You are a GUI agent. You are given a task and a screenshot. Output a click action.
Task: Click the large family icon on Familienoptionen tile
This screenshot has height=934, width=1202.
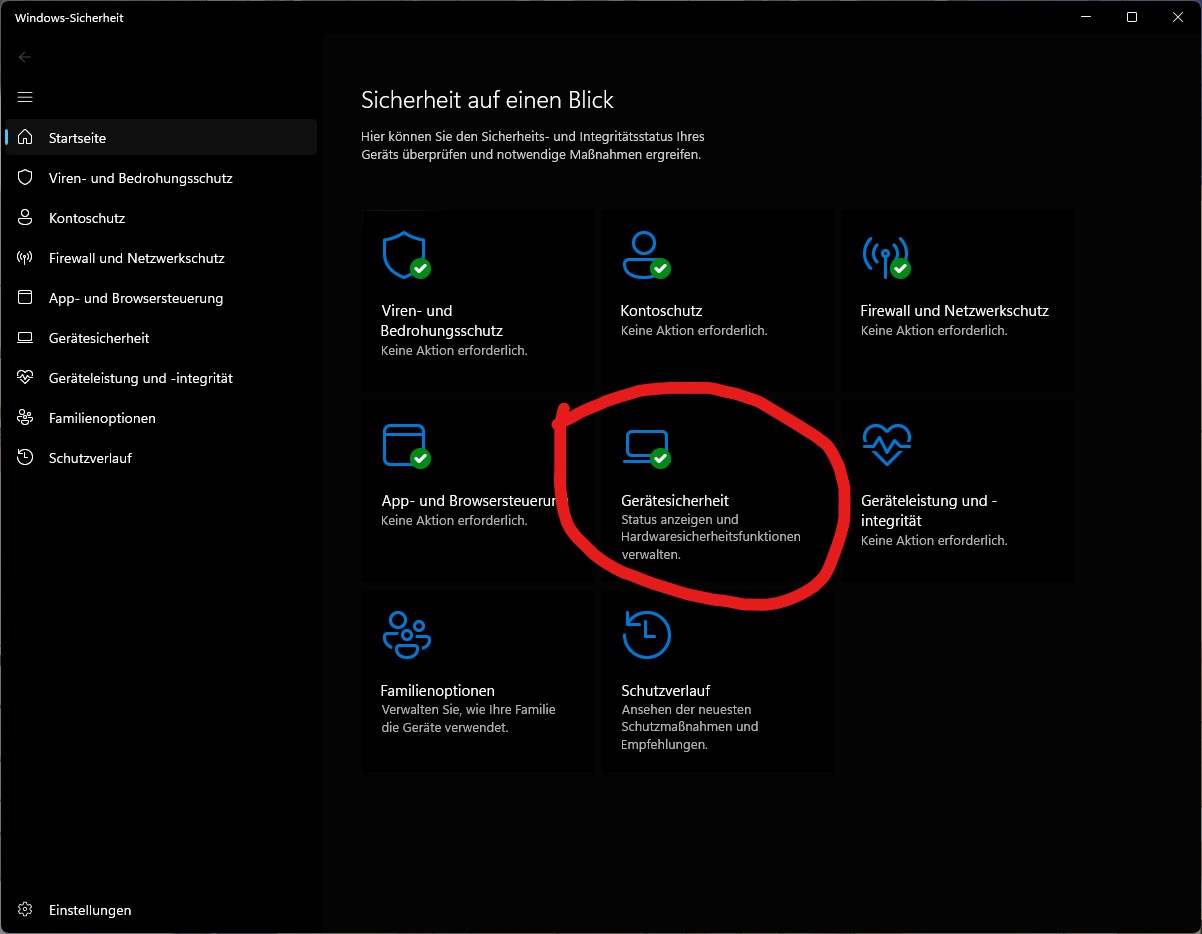(x=406, y=634)
